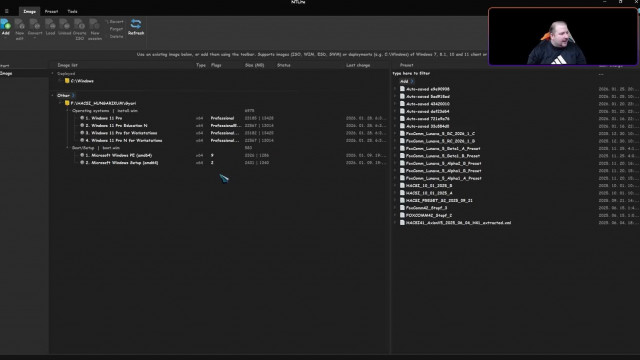Click the Delete toolbar button

[116, 36]
